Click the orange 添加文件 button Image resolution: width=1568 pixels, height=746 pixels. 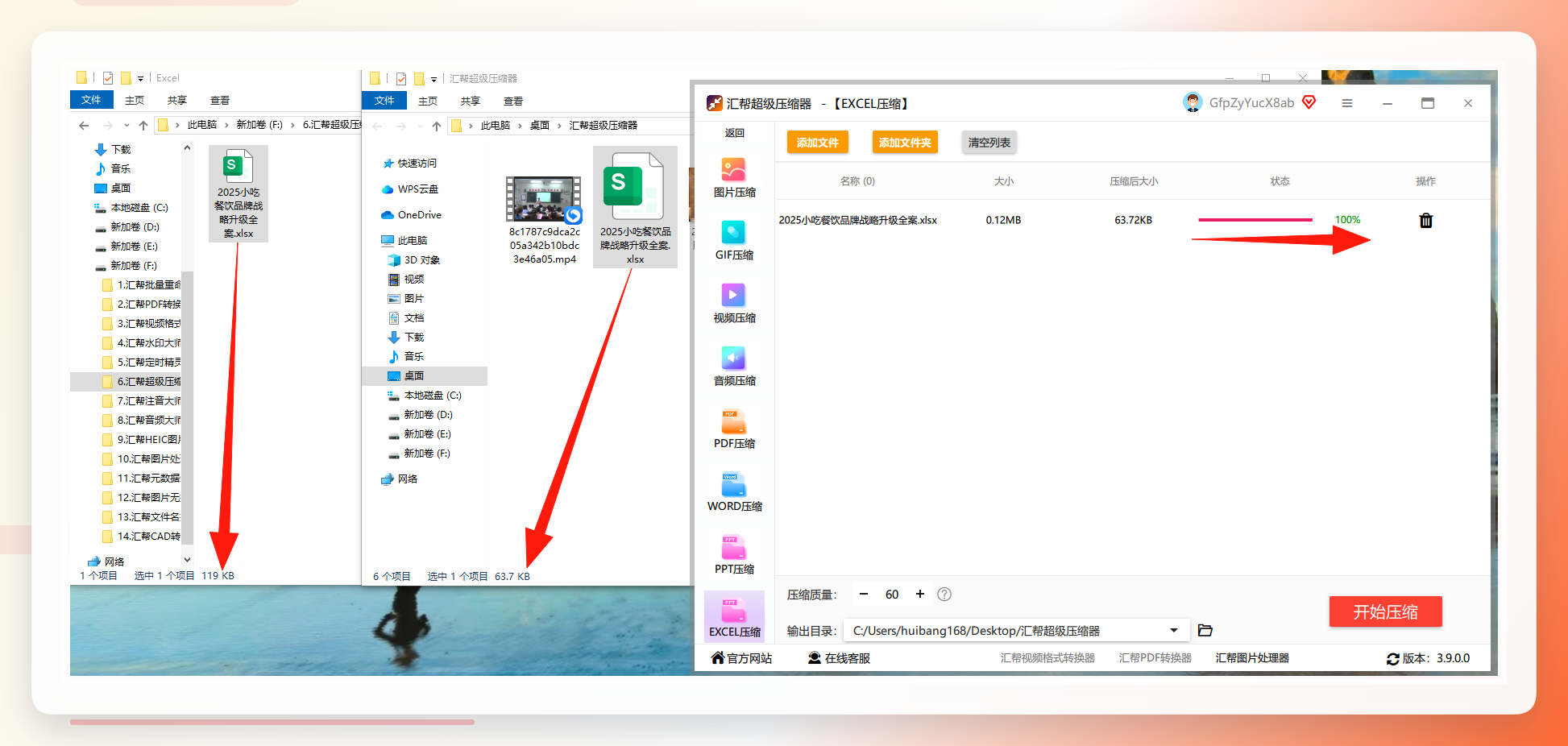click(x=817, y=143)
